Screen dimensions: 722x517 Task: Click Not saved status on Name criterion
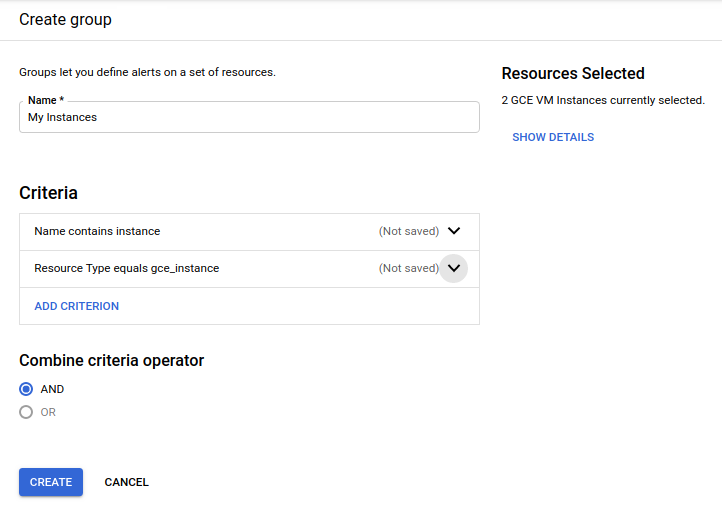tap(409, 231)
